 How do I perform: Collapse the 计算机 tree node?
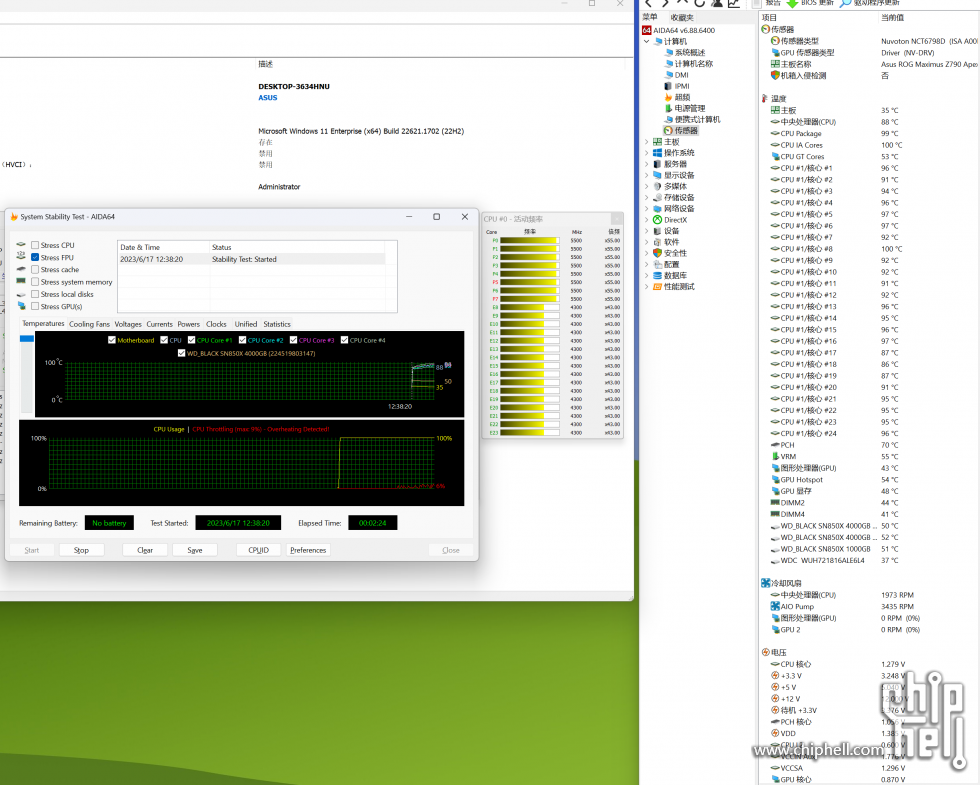point(647,41)
